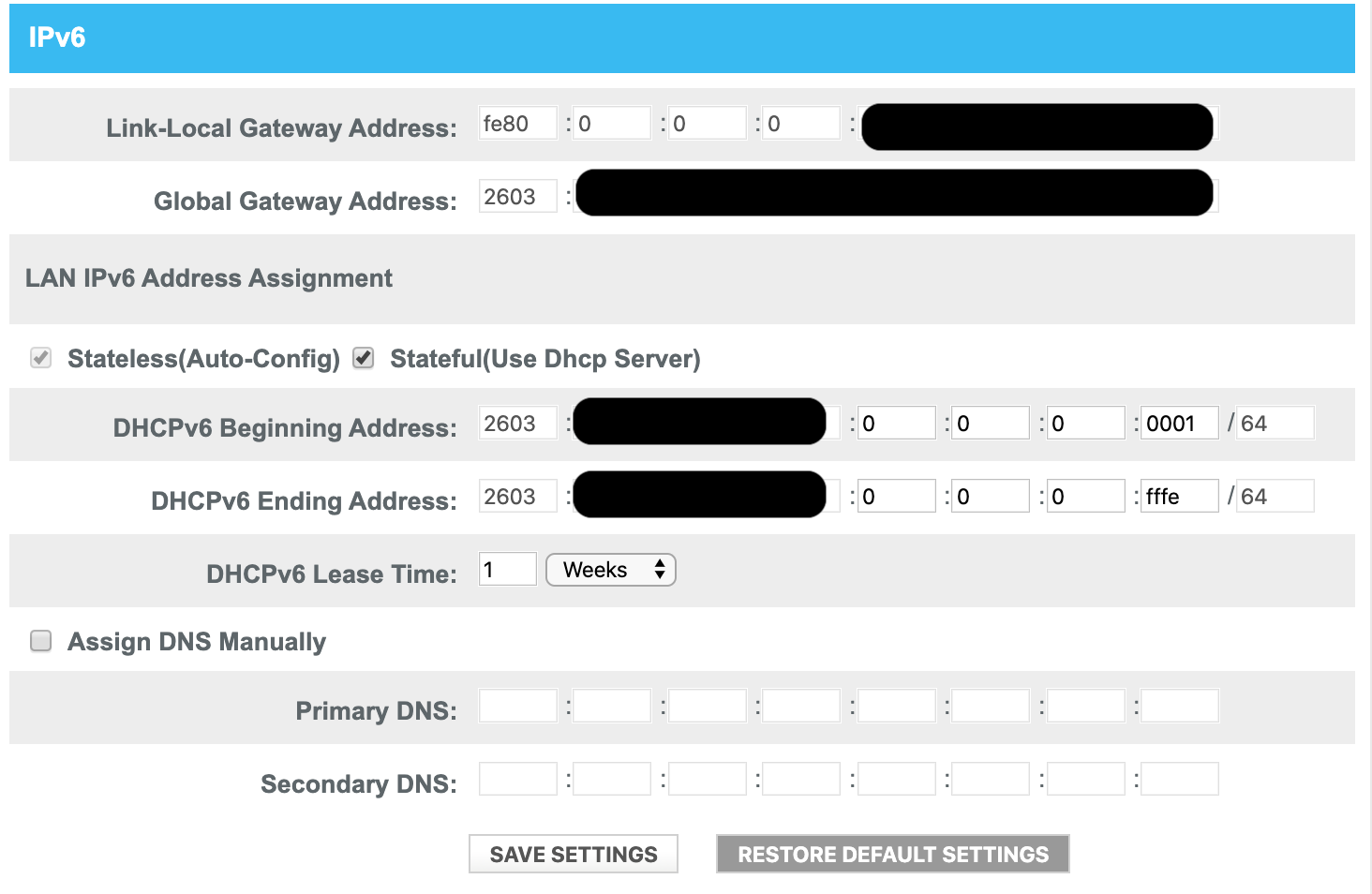Click the second field of Link-Local Gateway Address

click(612, 124)
